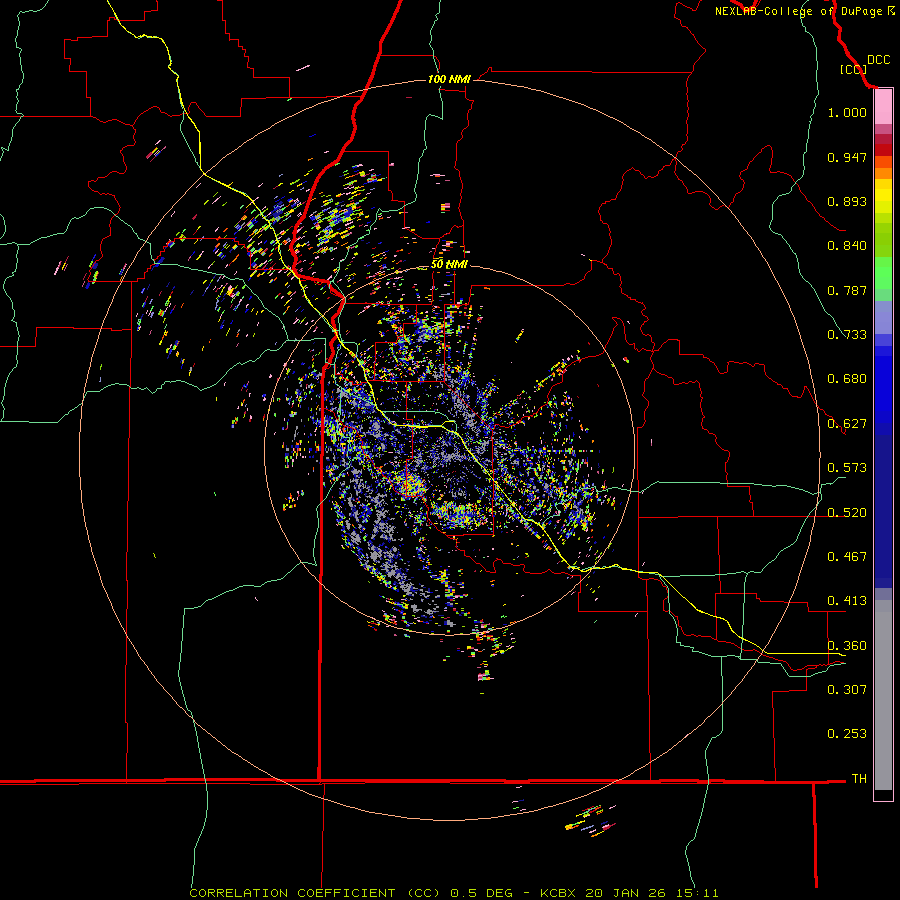Image resolution: width=900 pixels, height=900 pixels.
Task: Pick the light pink segment of color bar
Action: tap(883, 107)
